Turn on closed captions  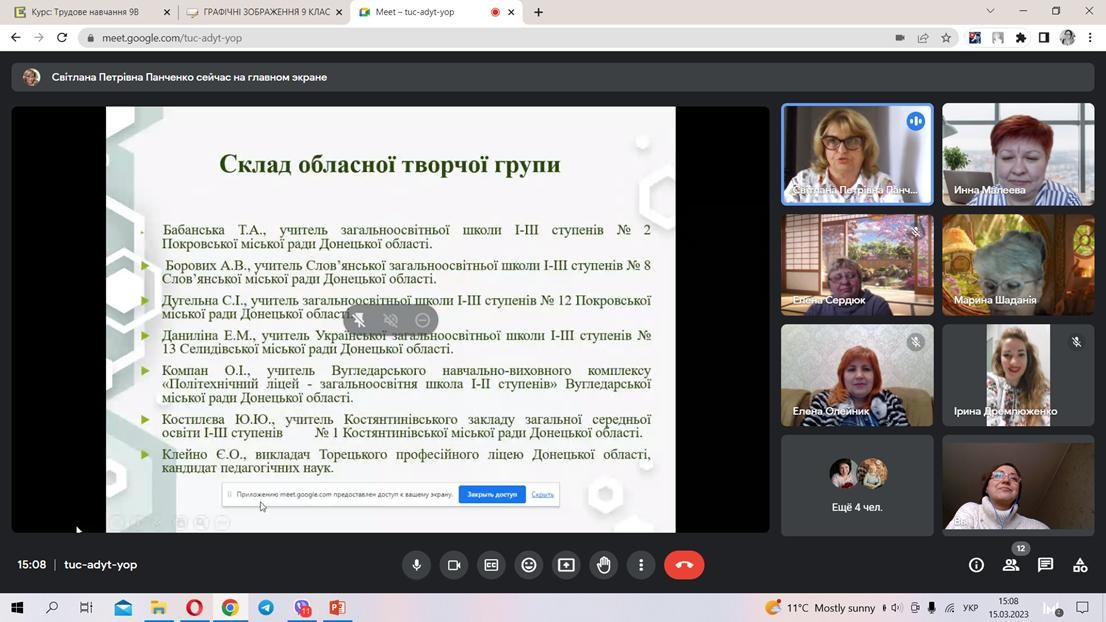491,565
